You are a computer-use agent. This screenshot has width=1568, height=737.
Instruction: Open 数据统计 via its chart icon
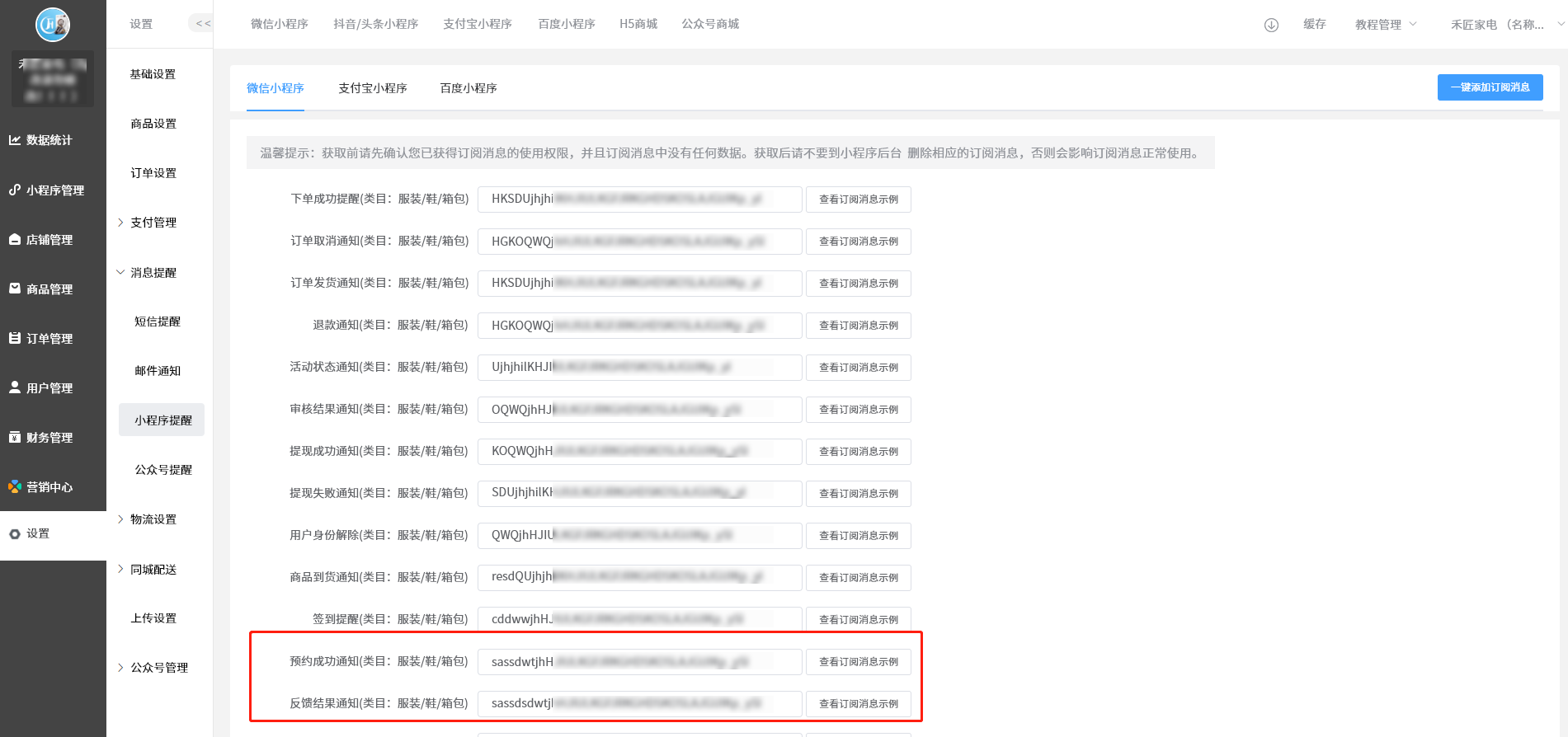point(15,140)
